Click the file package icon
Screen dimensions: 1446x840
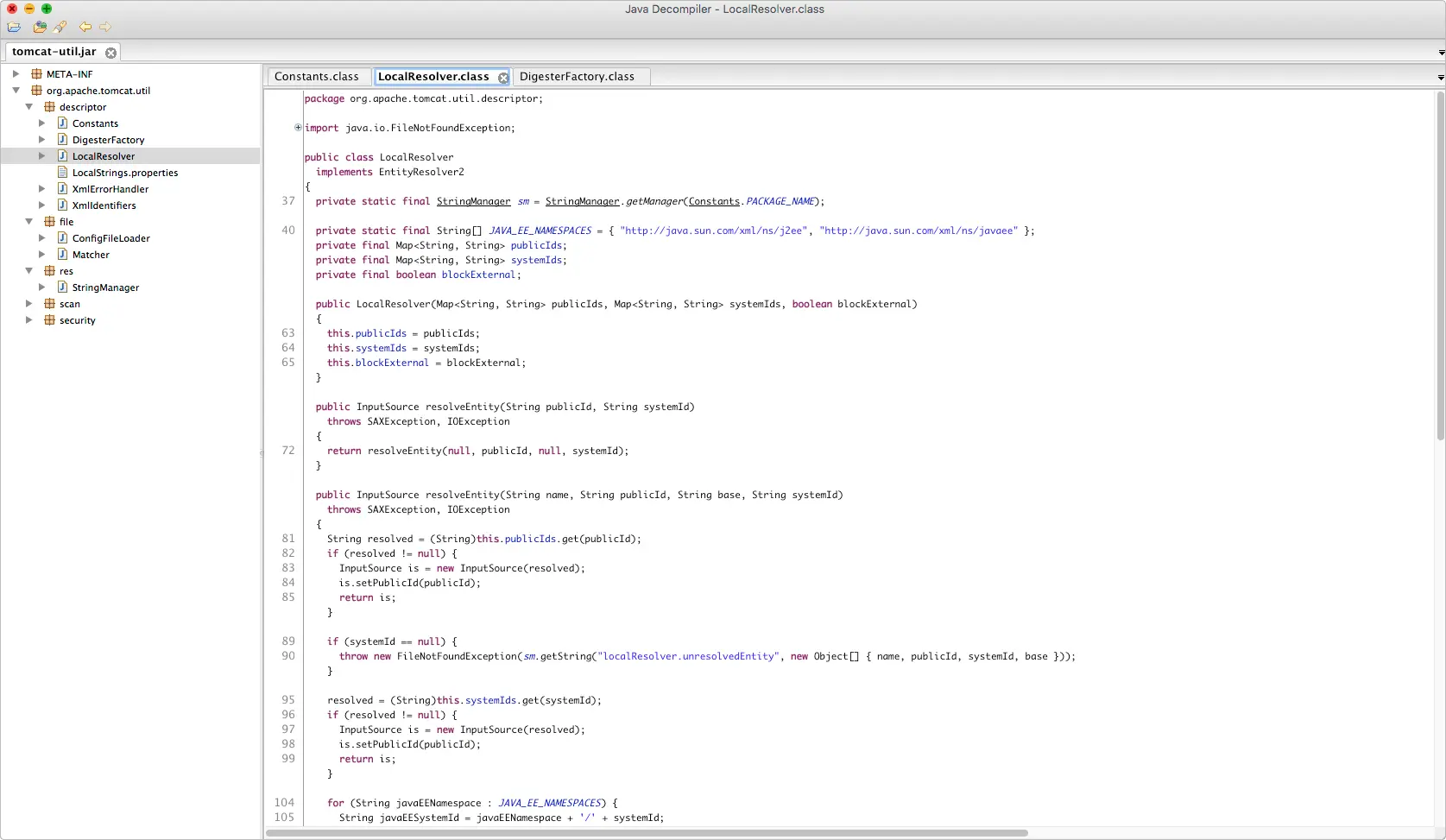49,222
